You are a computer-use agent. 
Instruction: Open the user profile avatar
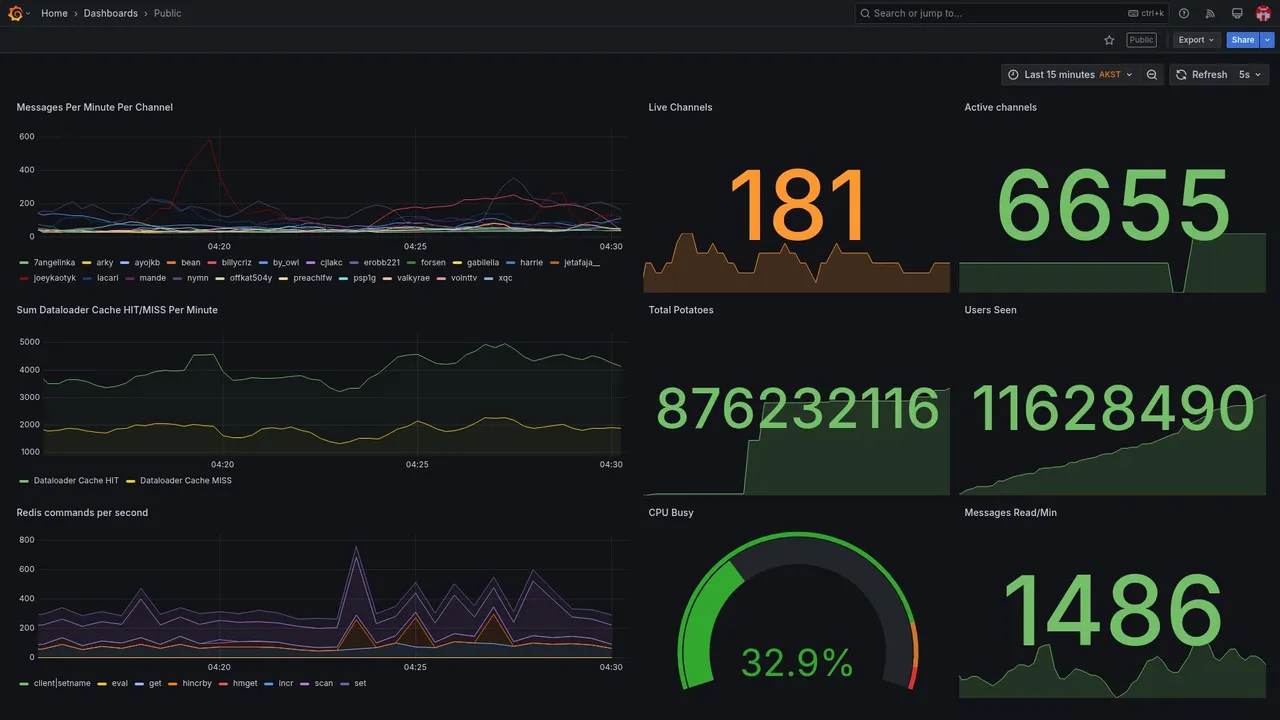[1263, 13]
